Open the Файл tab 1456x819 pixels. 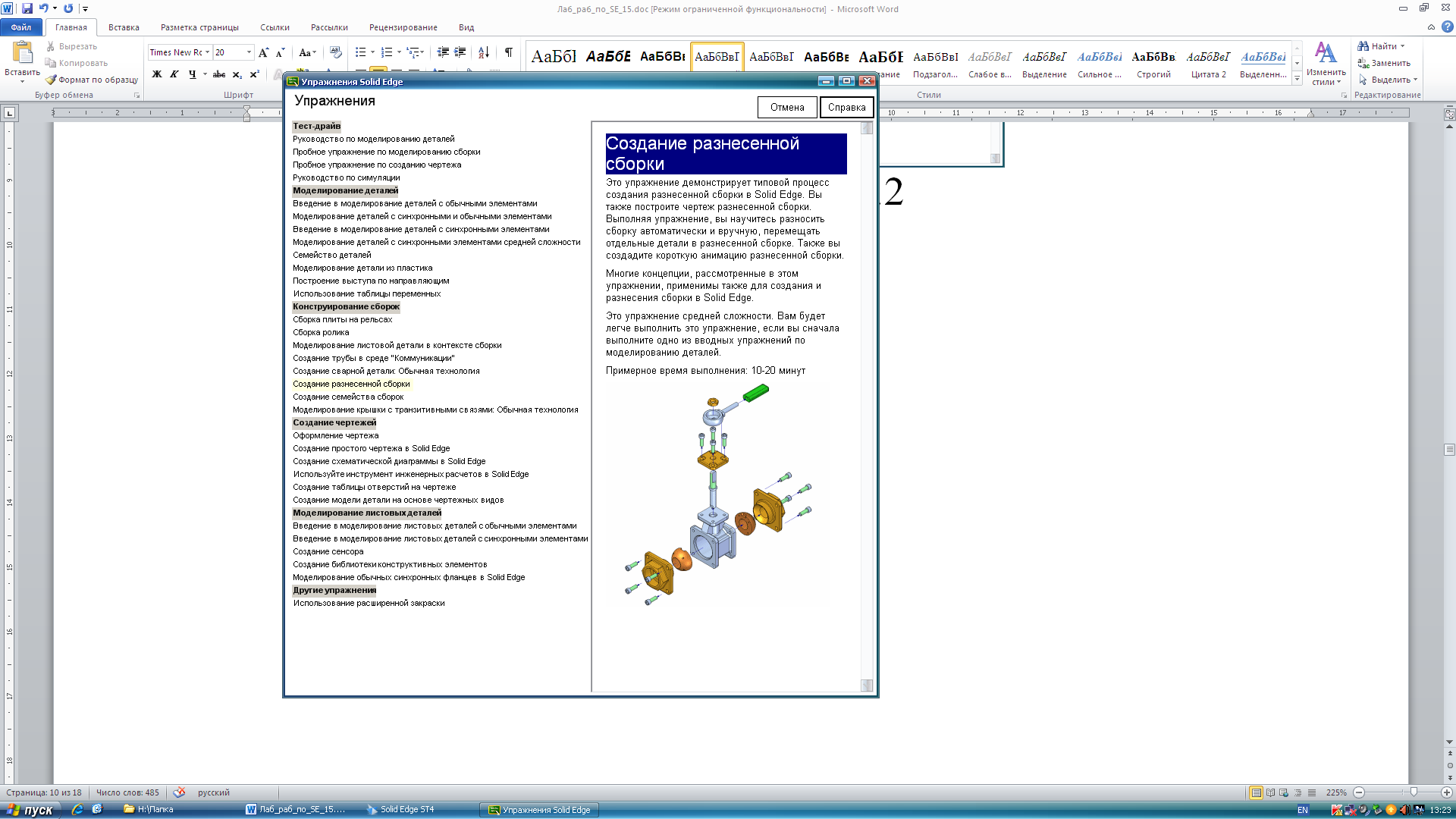click(21, 27)
